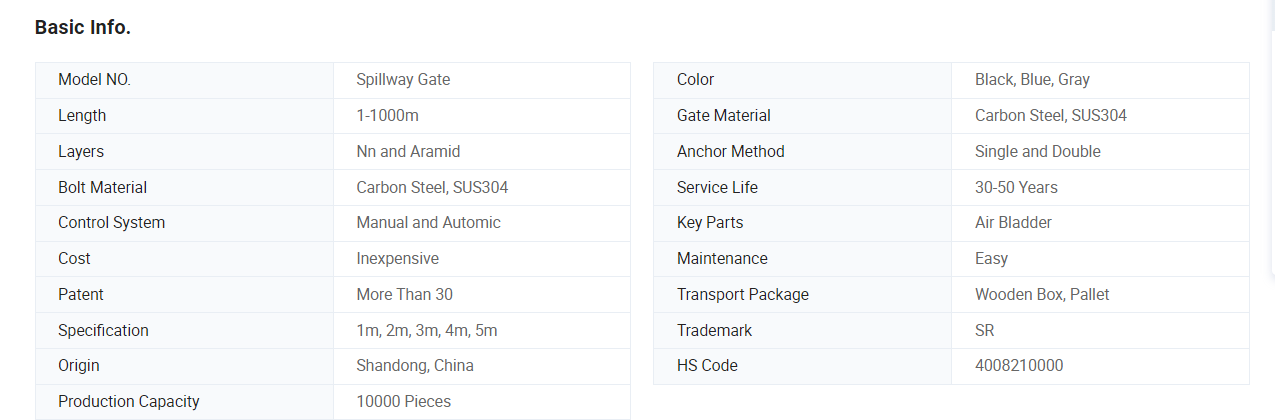Click the Basic Info. heading
Screen dimensions: 1275x420
pos(83,28)
